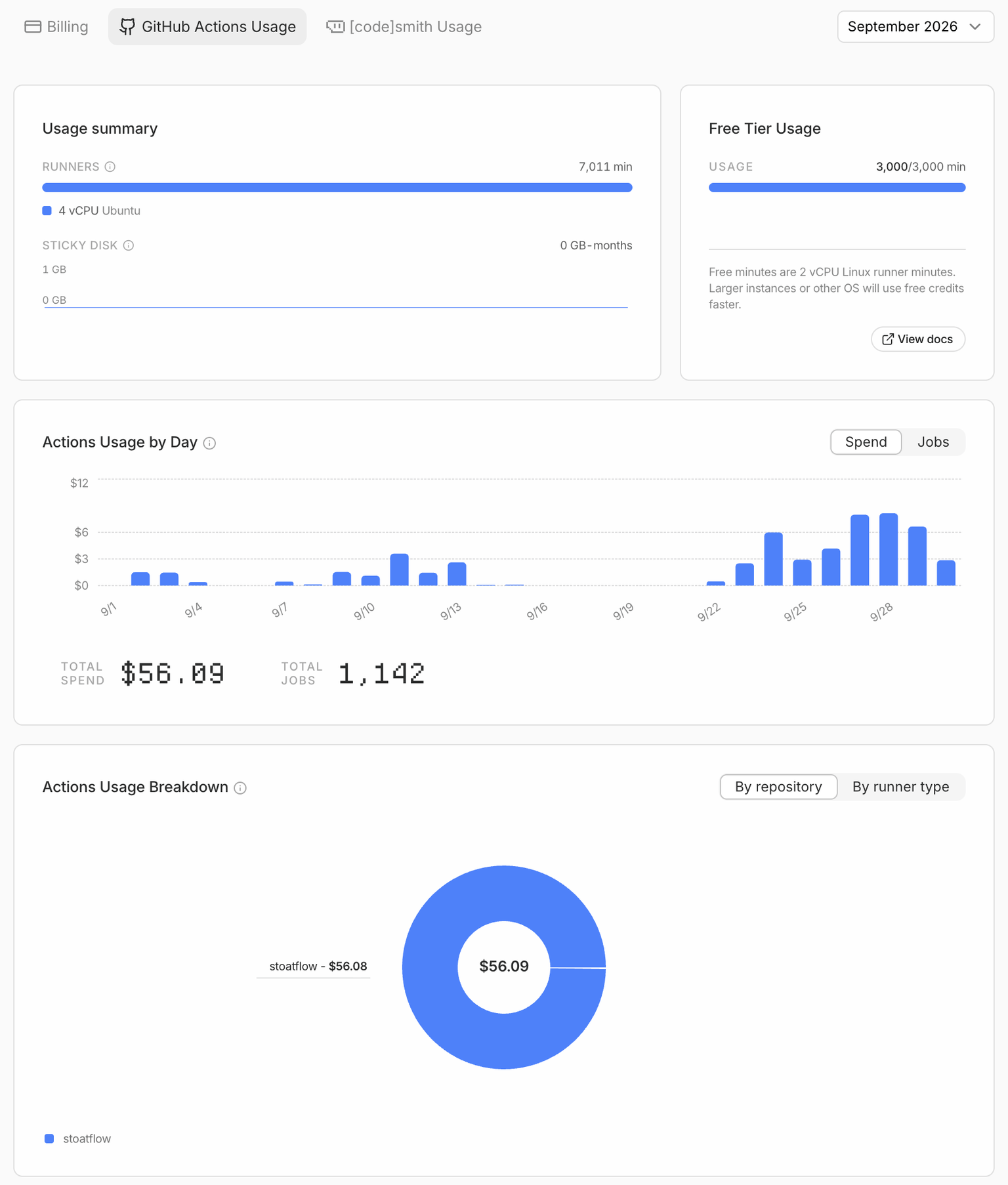The height and width of the screenshot is (1185, 1008).
Task: Open the Billing tab
Action: (56, 27)
